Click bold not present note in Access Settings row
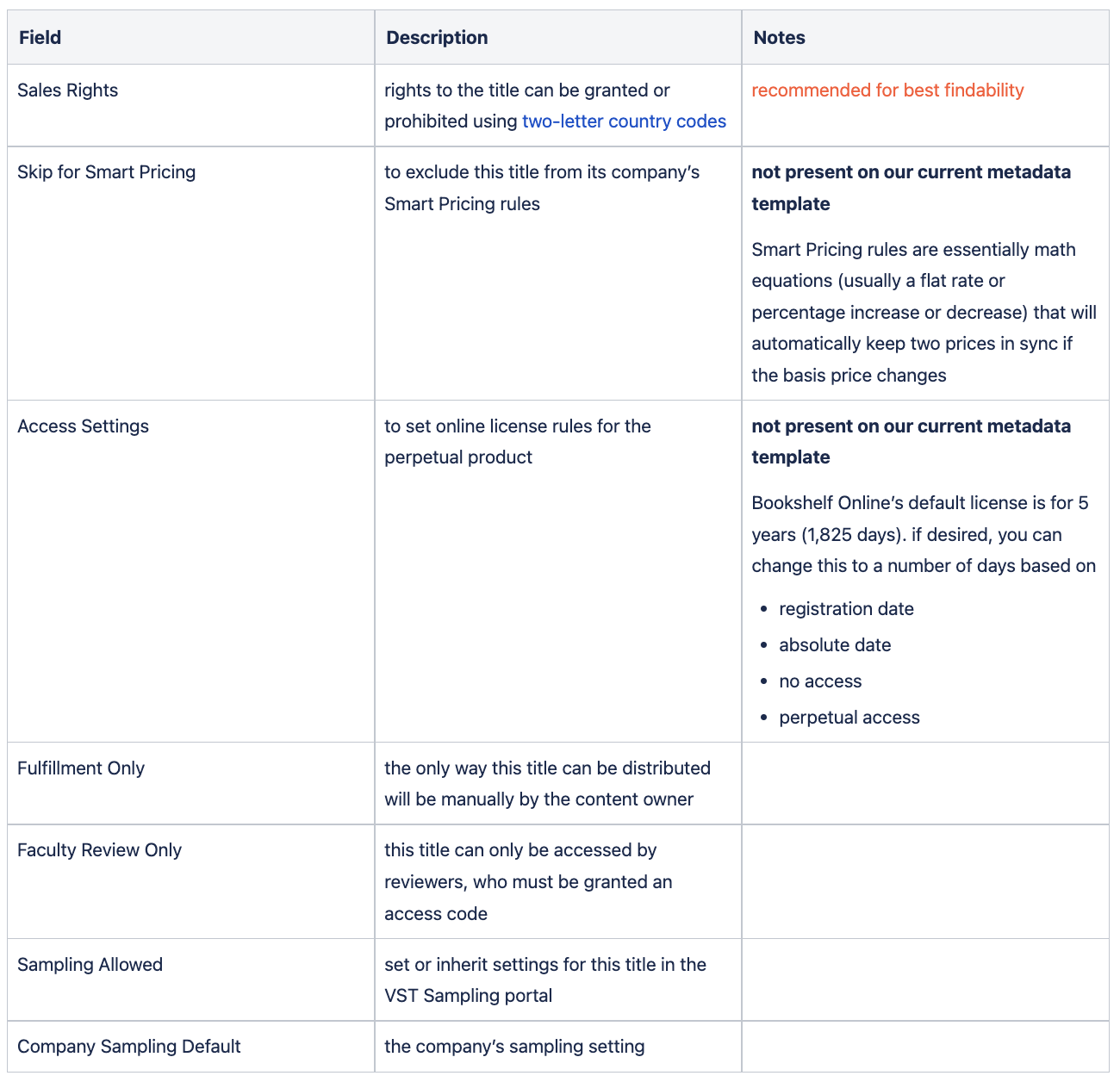Screen dimensions: 1120x1082 pyautogui.click(x=912, y=442)
